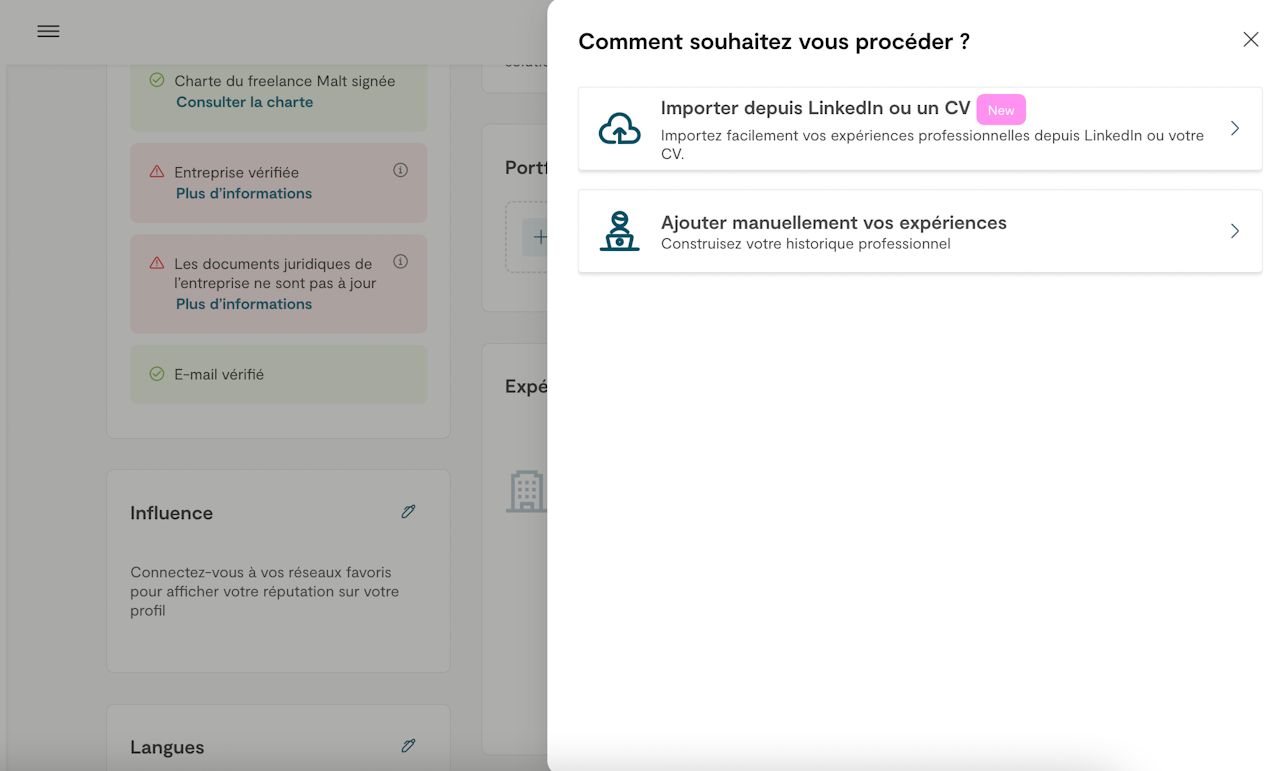Edit the Influence section with pencil icon
This screenshot has width=1280, height=771.
click(408, 512)
